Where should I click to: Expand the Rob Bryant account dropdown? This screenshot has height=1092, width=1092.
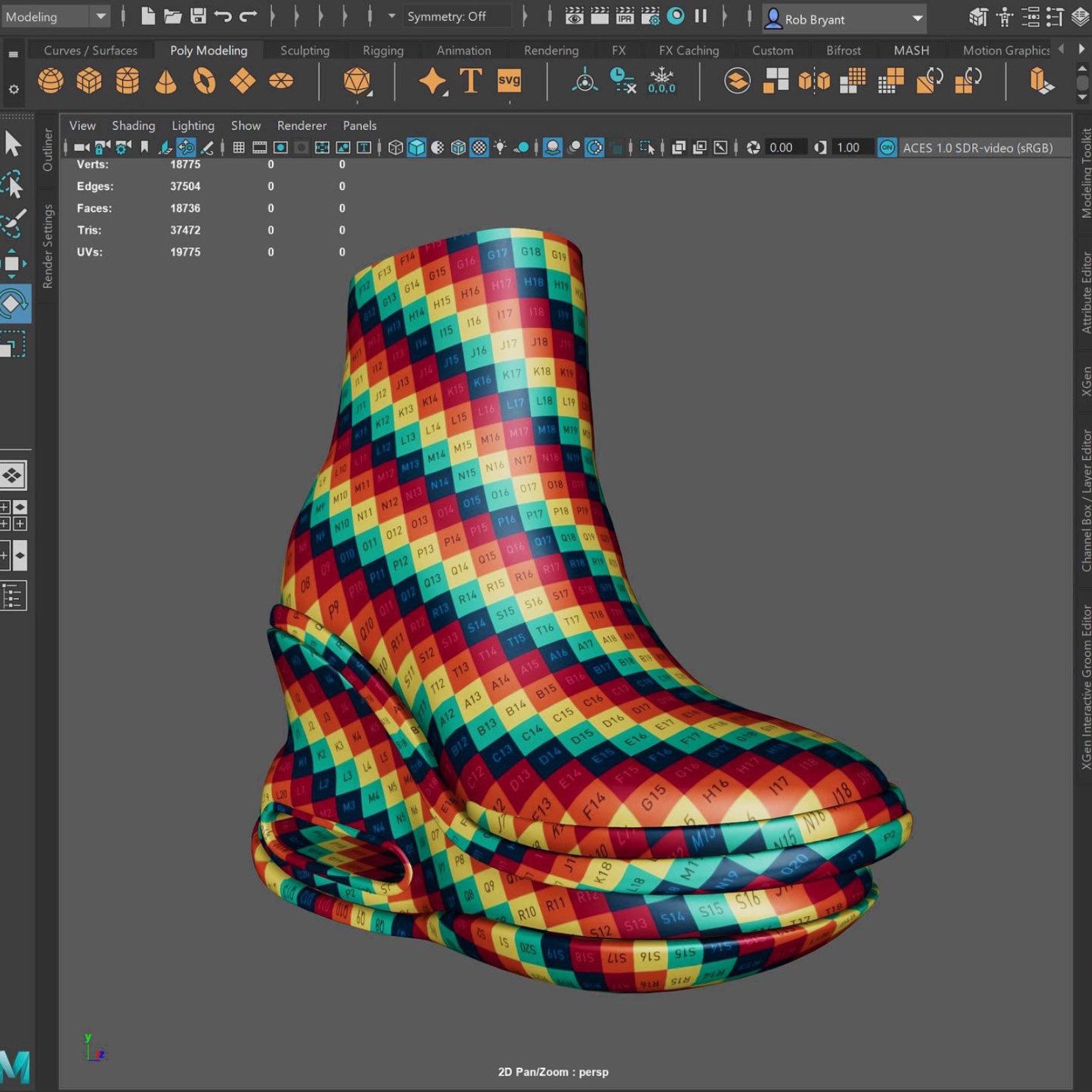[x=917, y=18]
